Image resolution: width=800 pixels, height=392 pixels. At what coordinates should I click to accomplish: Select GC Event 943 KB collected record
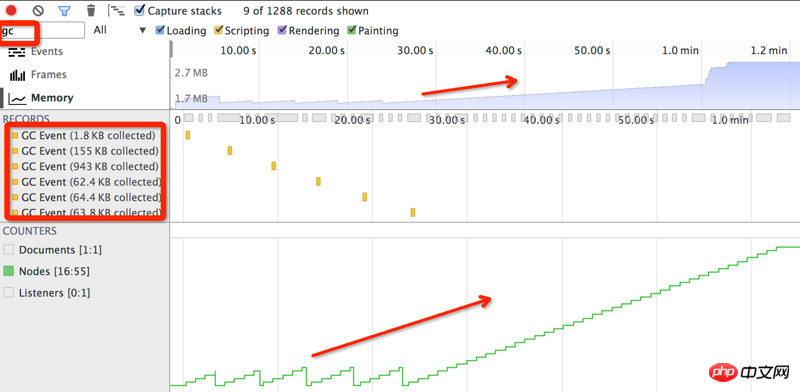tap(85, 166)
